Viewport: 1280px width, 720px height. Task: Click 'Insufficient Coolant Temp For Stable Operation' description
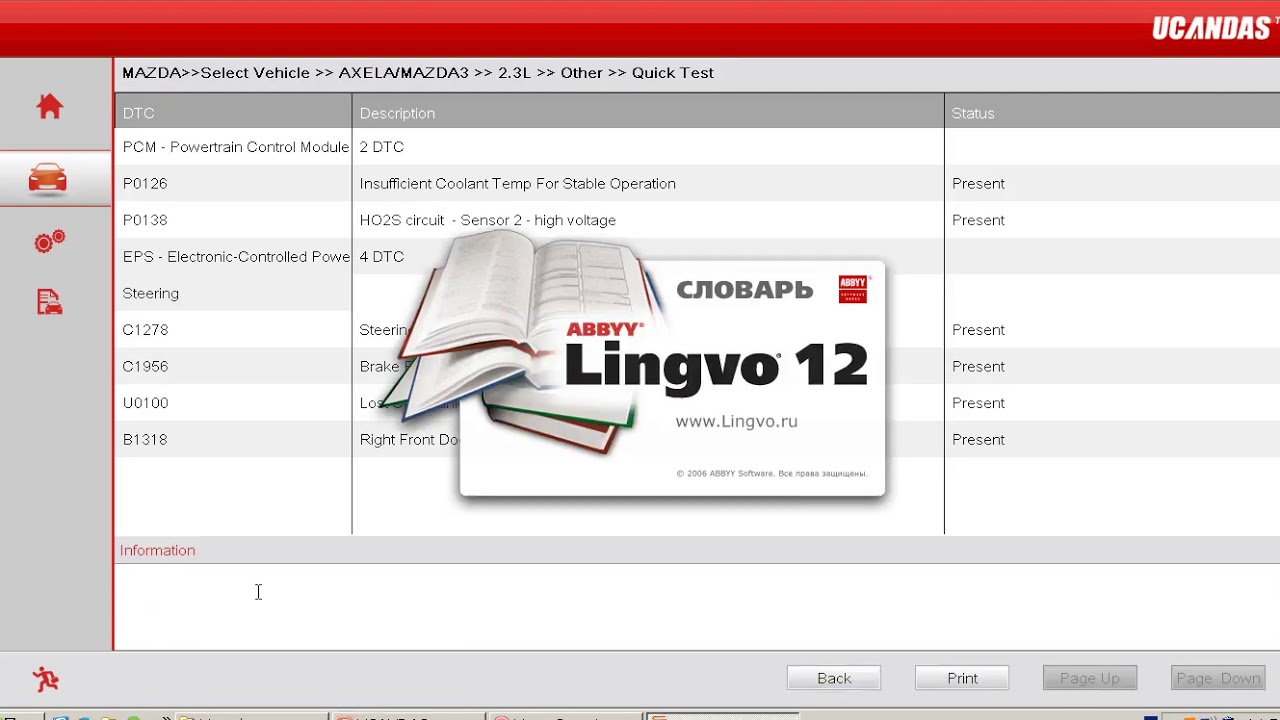(517, 184)
